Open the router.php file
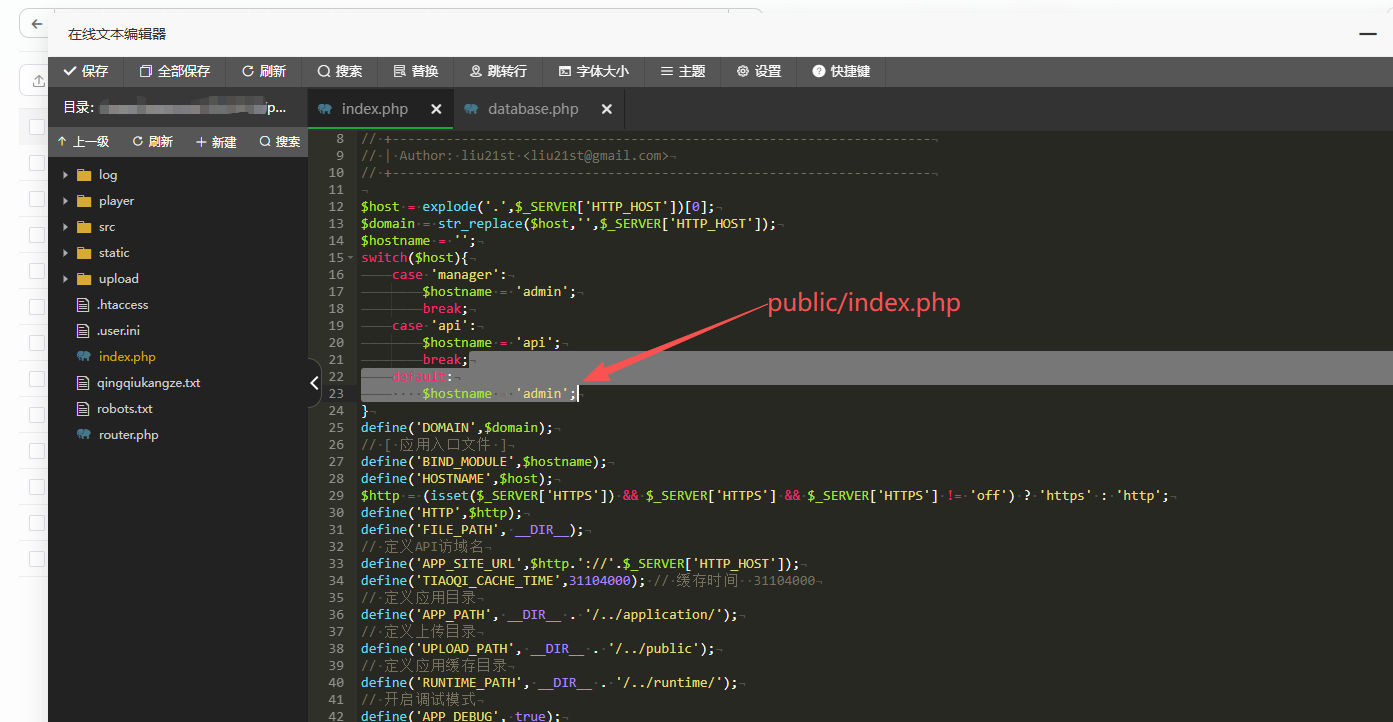This screenshot has height=722, width=1393. [129, 435]
